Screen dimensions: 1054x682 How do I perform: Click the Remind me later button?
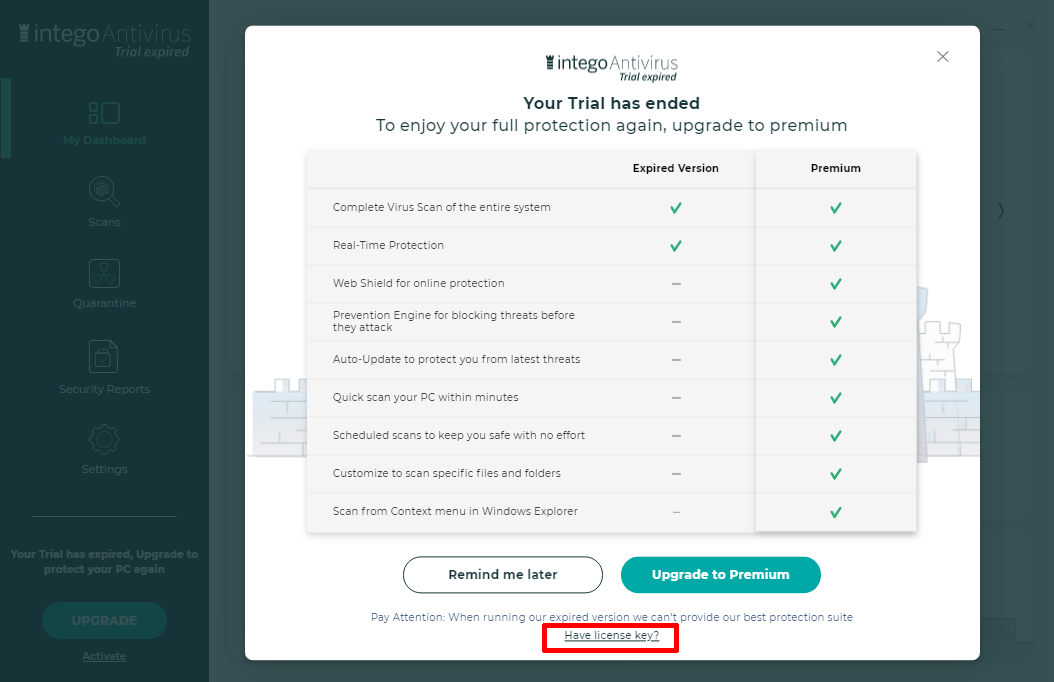point(502,575)
